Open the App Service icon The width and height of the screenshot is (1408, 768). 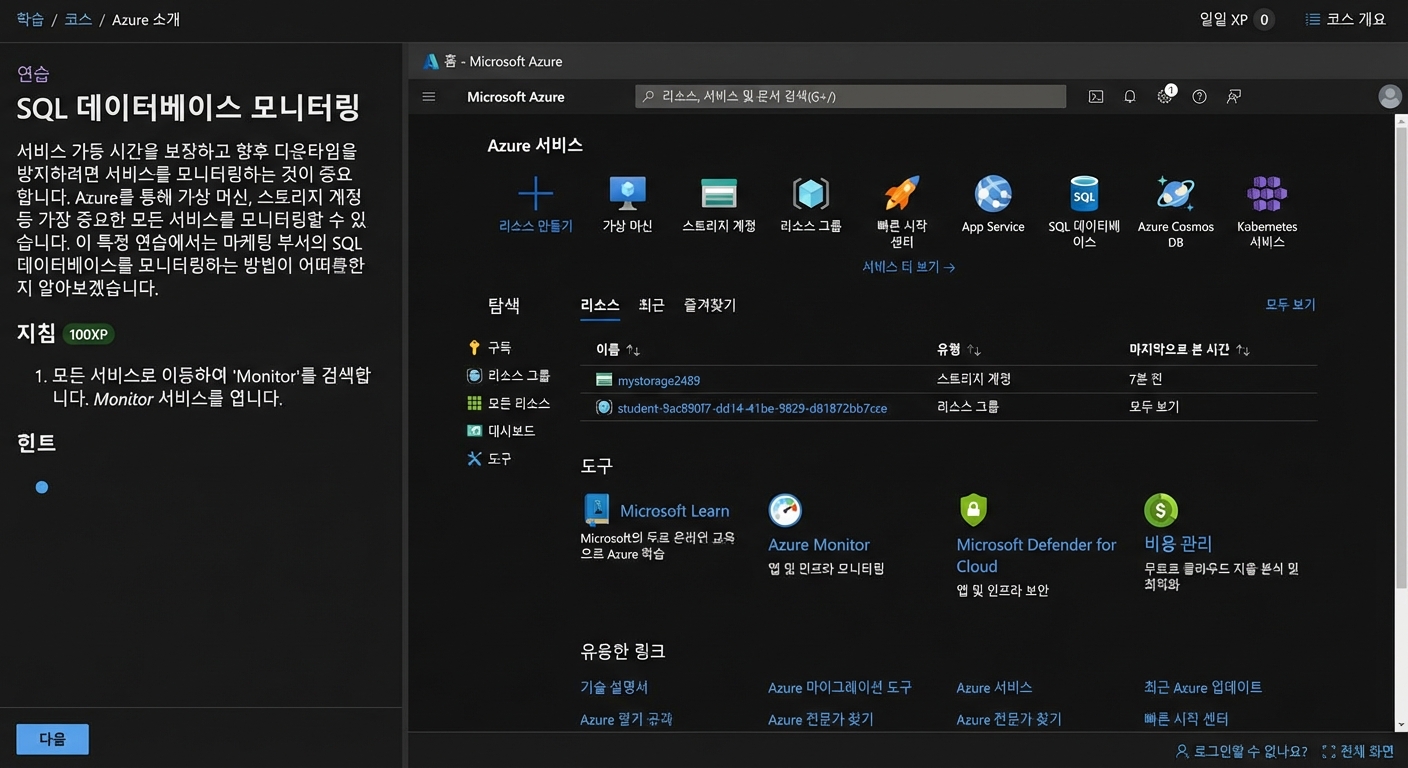pos(993,194)
